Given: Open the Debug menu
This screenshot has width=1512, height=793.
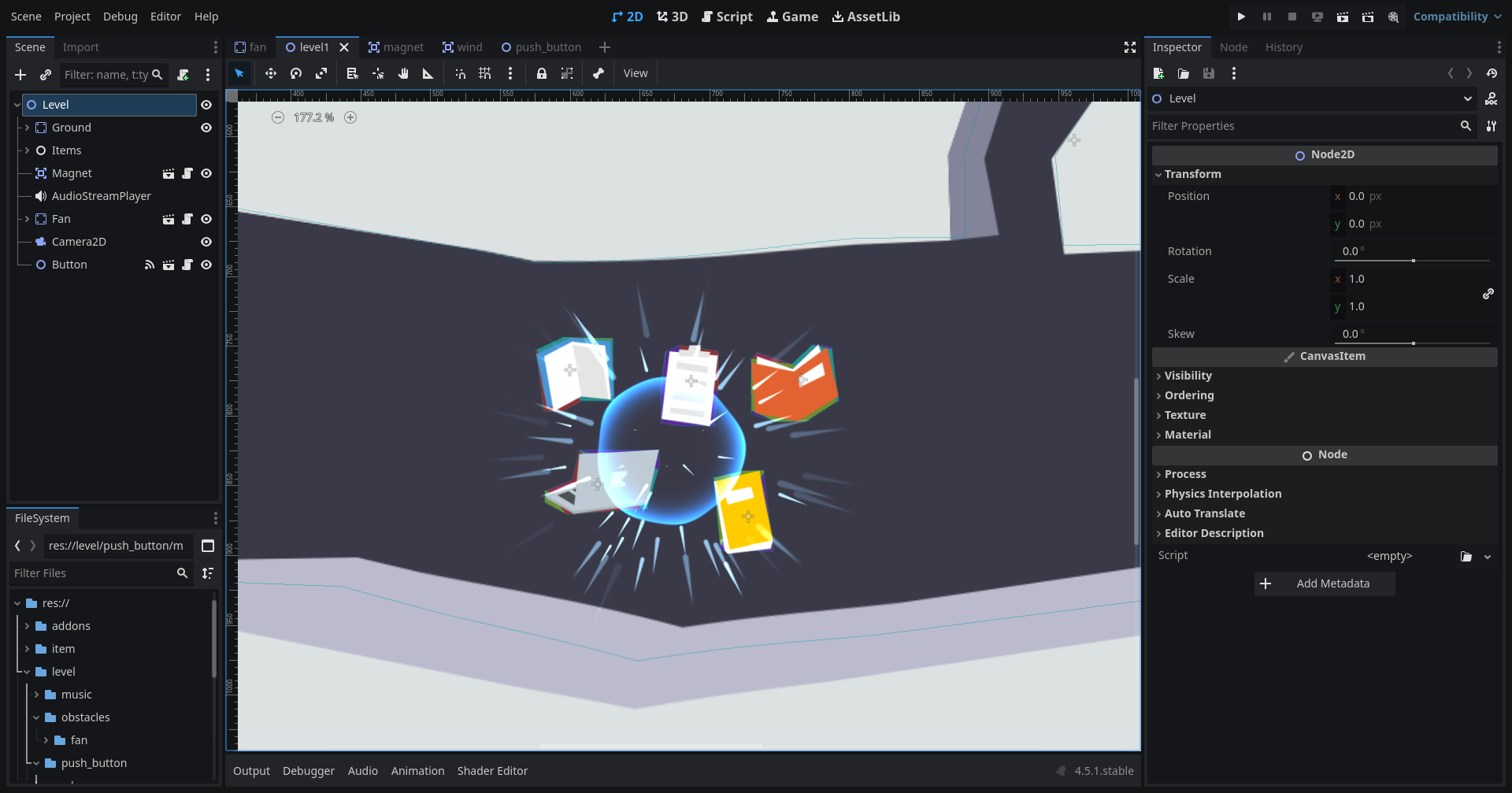Looking at the screenshot, I should click(120, 17).
